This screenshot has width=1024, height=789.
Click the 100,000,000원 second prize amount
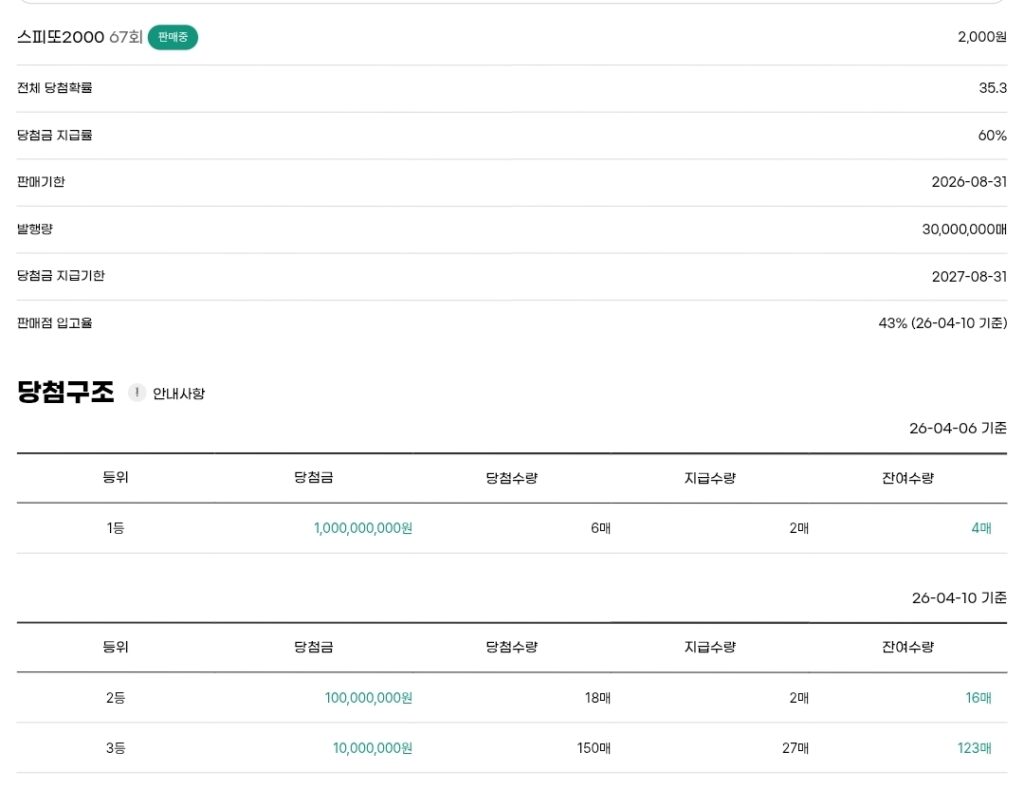[x=368, y=698]
